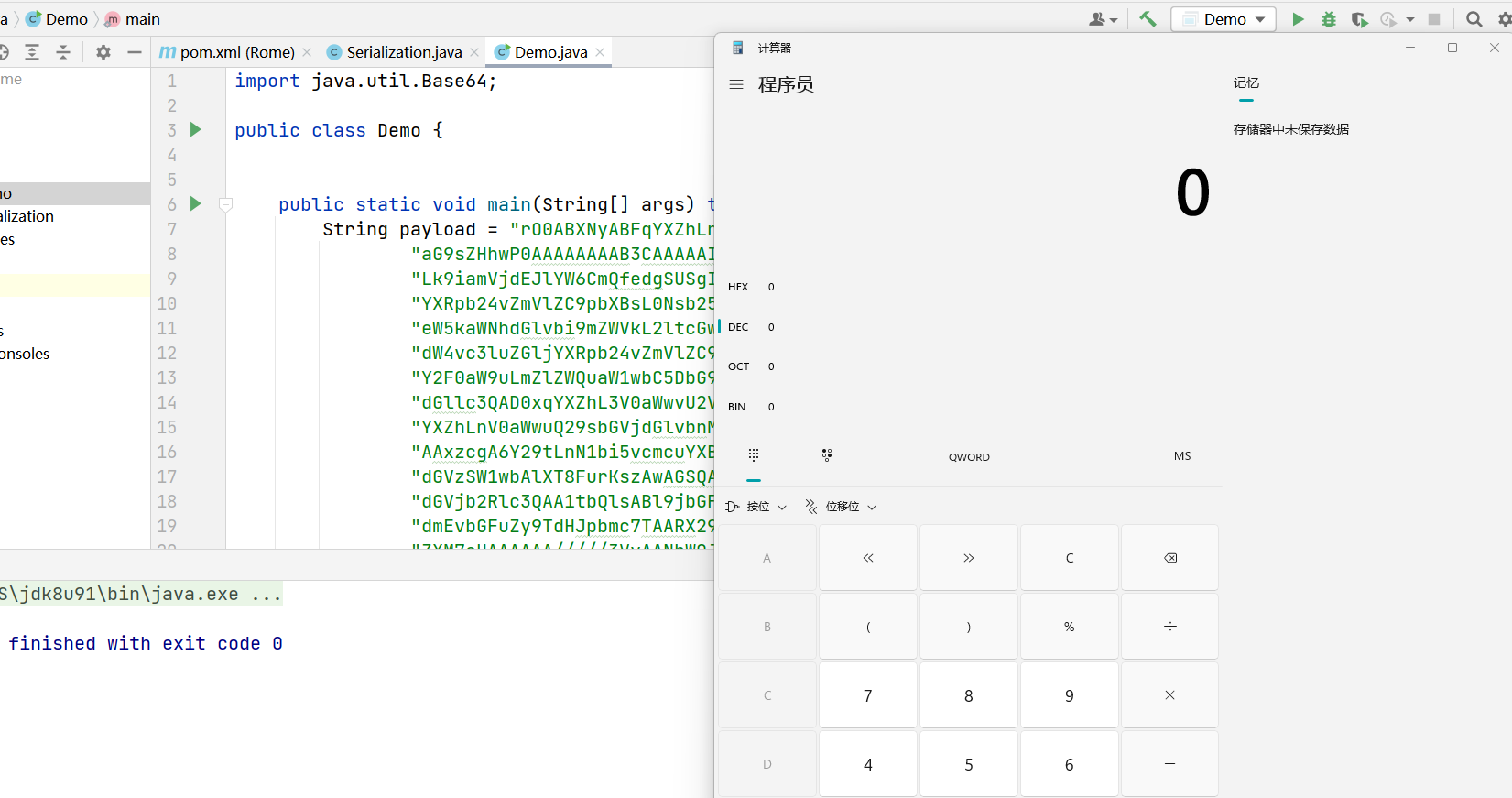Screen dimensions: 1512x798
Task: Click the calculator backspace key
Action: coord(1170,558)
